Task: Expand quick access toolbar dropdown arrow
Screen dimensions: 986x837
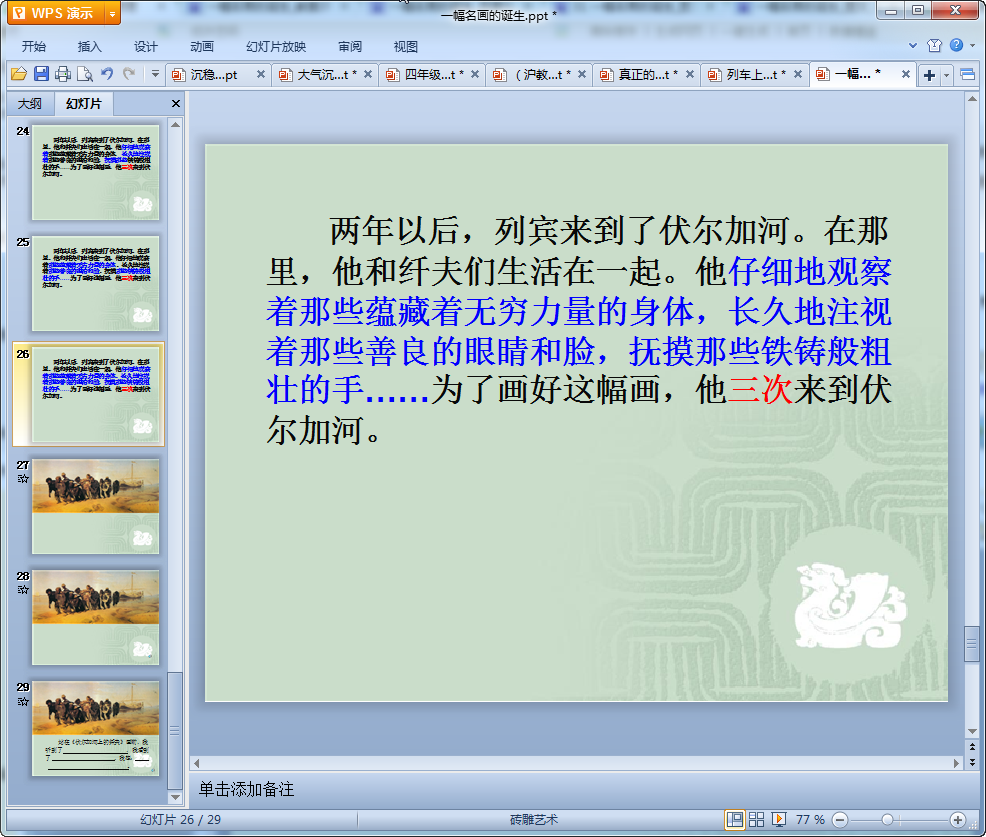Action: [155, 74]
